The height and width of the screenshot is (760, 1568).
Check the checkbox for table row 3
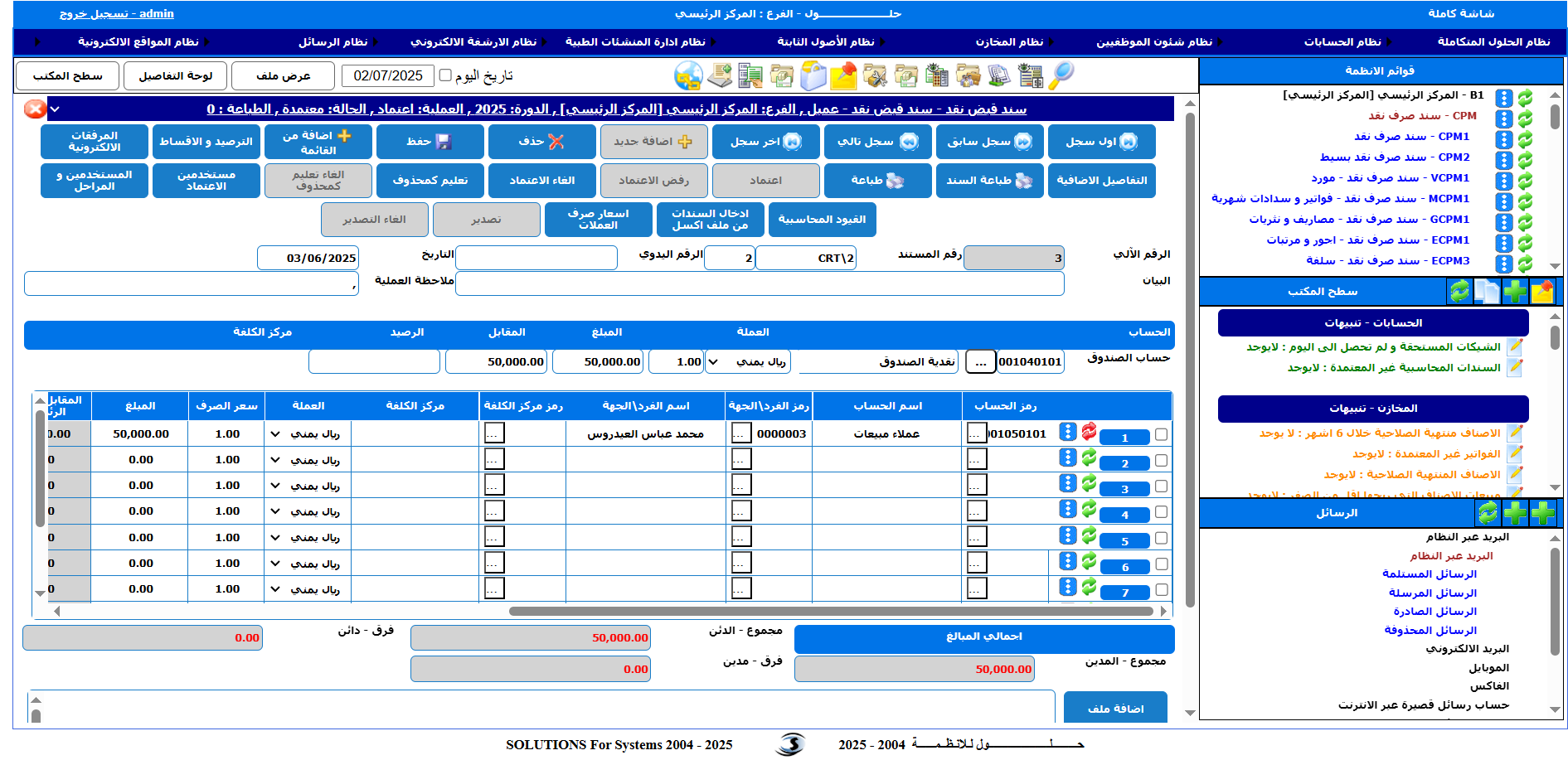(1161, 486)
